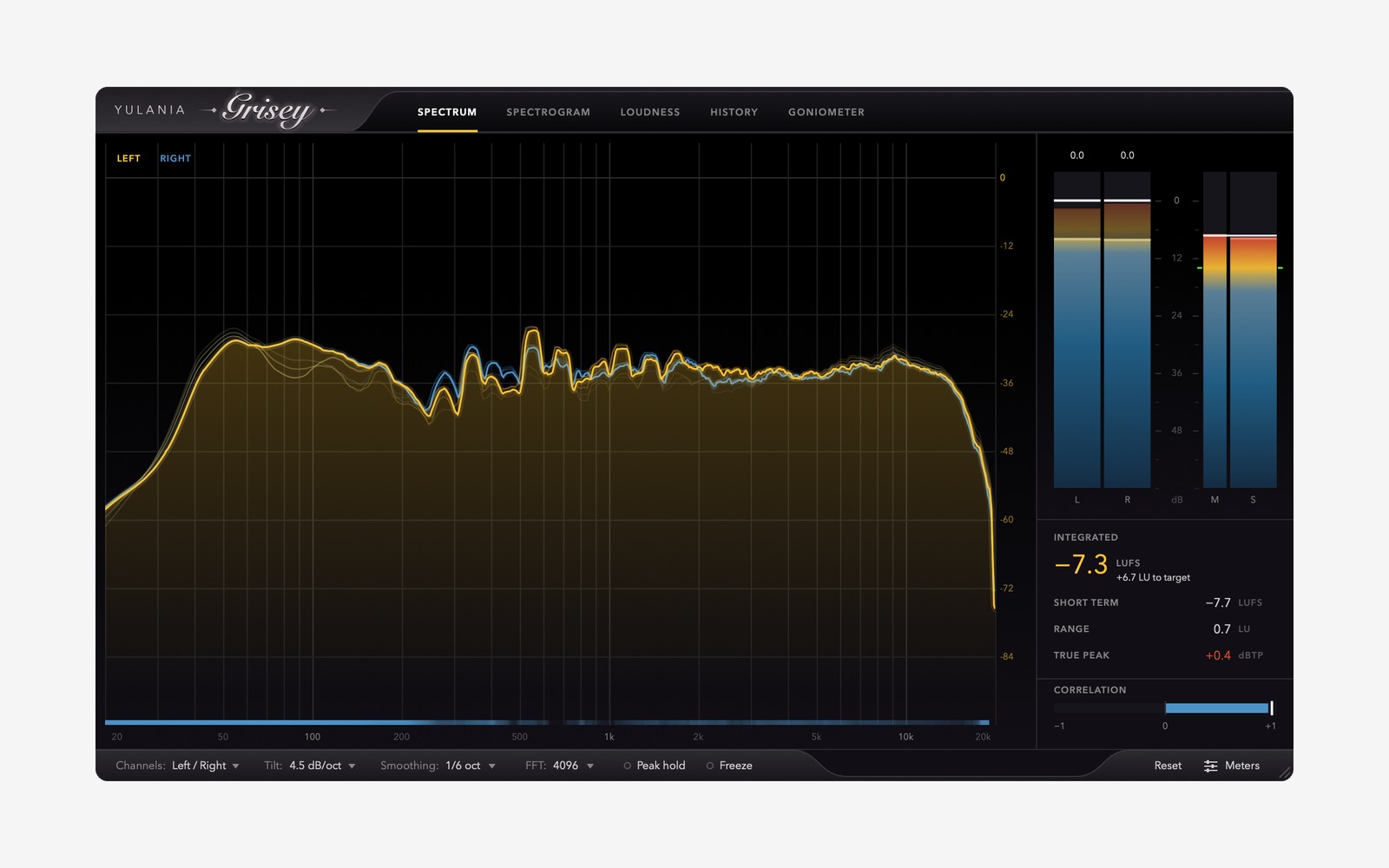Click the range 0.7 LU value

pos(1222,629)
